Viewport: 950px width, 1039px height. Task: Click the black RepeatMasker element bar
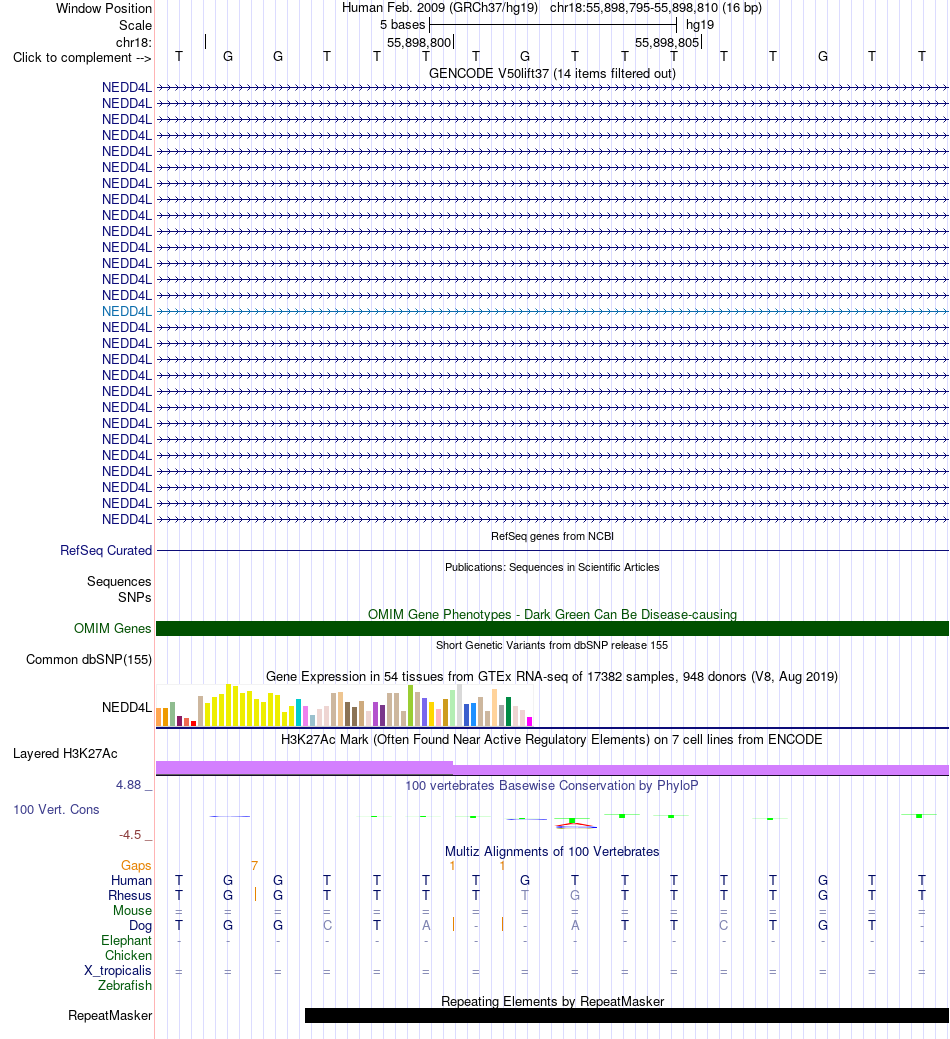[x=627, y=1015]
